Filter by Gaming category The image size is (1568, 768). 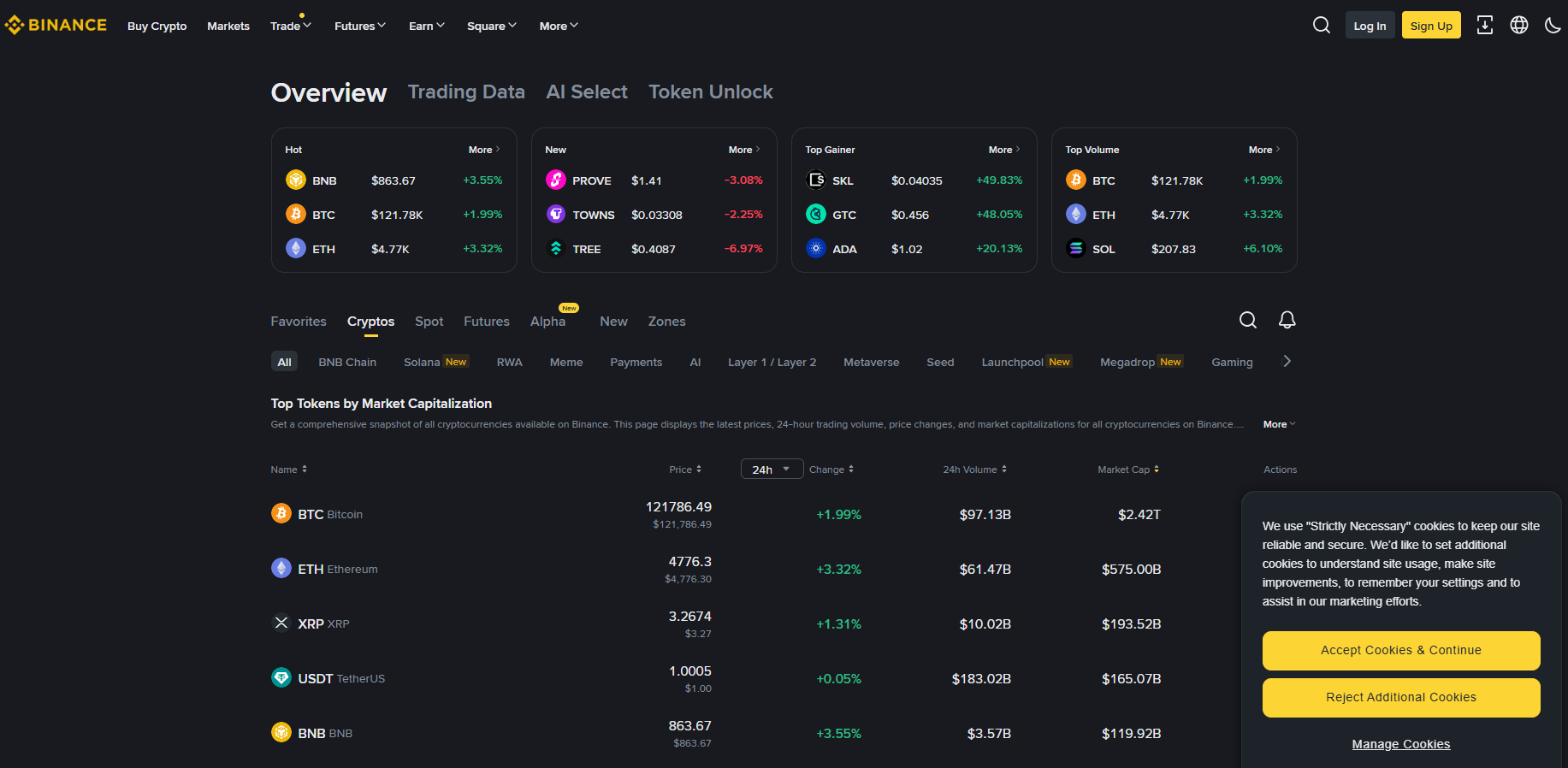point(1232,362)
